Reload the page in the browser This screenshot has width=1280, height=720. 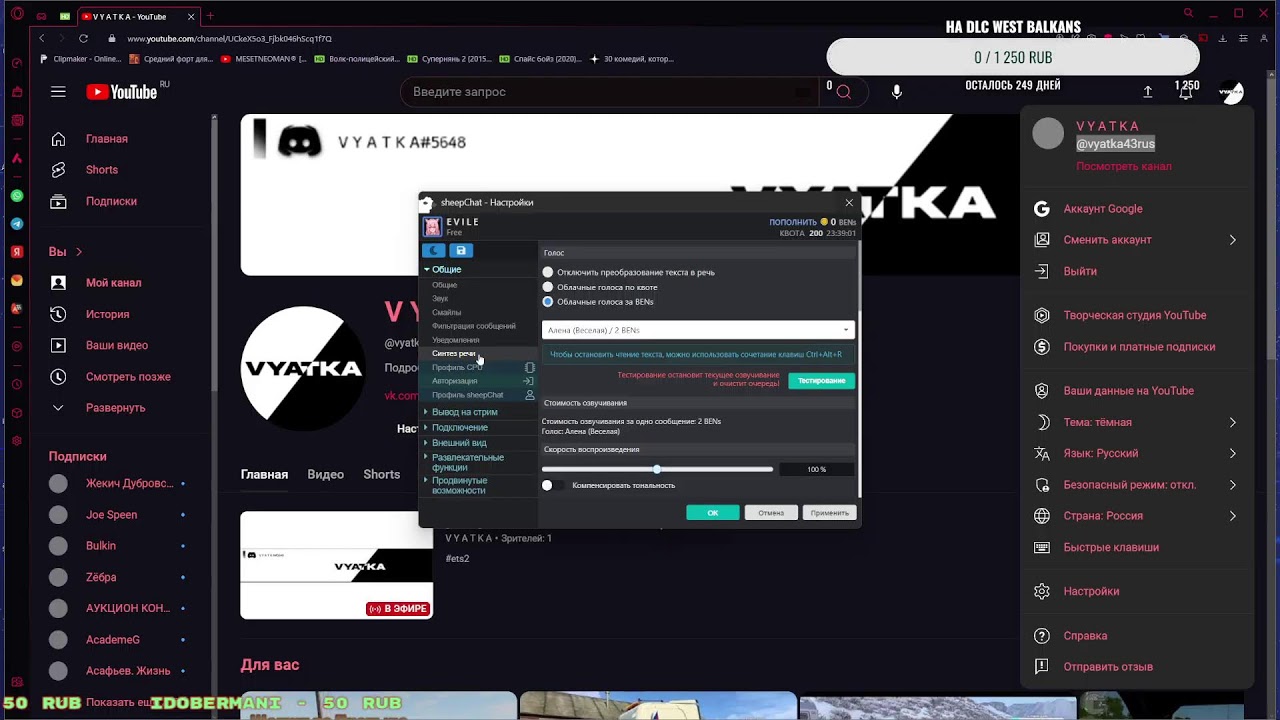tap(83, 38)
